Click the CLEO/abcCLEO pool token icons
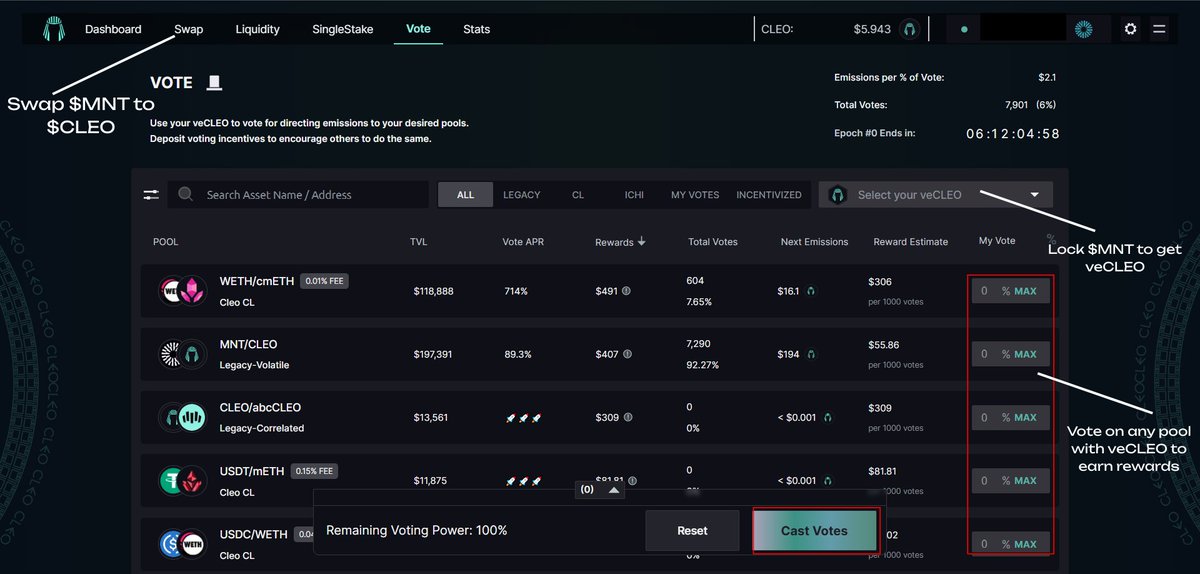The image size is (1200, 574). (182, 417)
